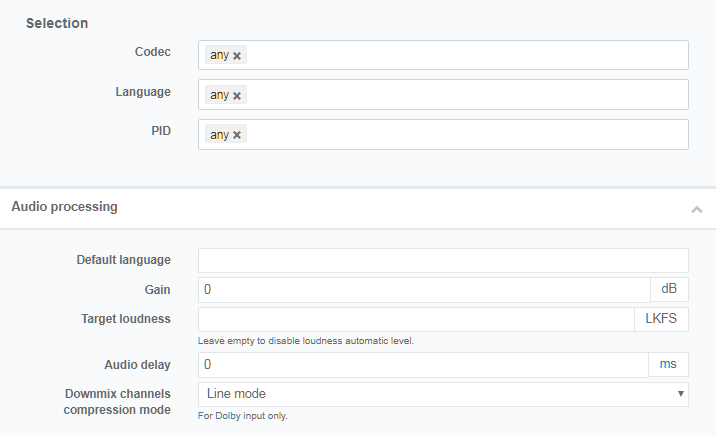Click the Audio processing section title
The height and width of the screenshot is (435, 716).
[x=64, y=207]
